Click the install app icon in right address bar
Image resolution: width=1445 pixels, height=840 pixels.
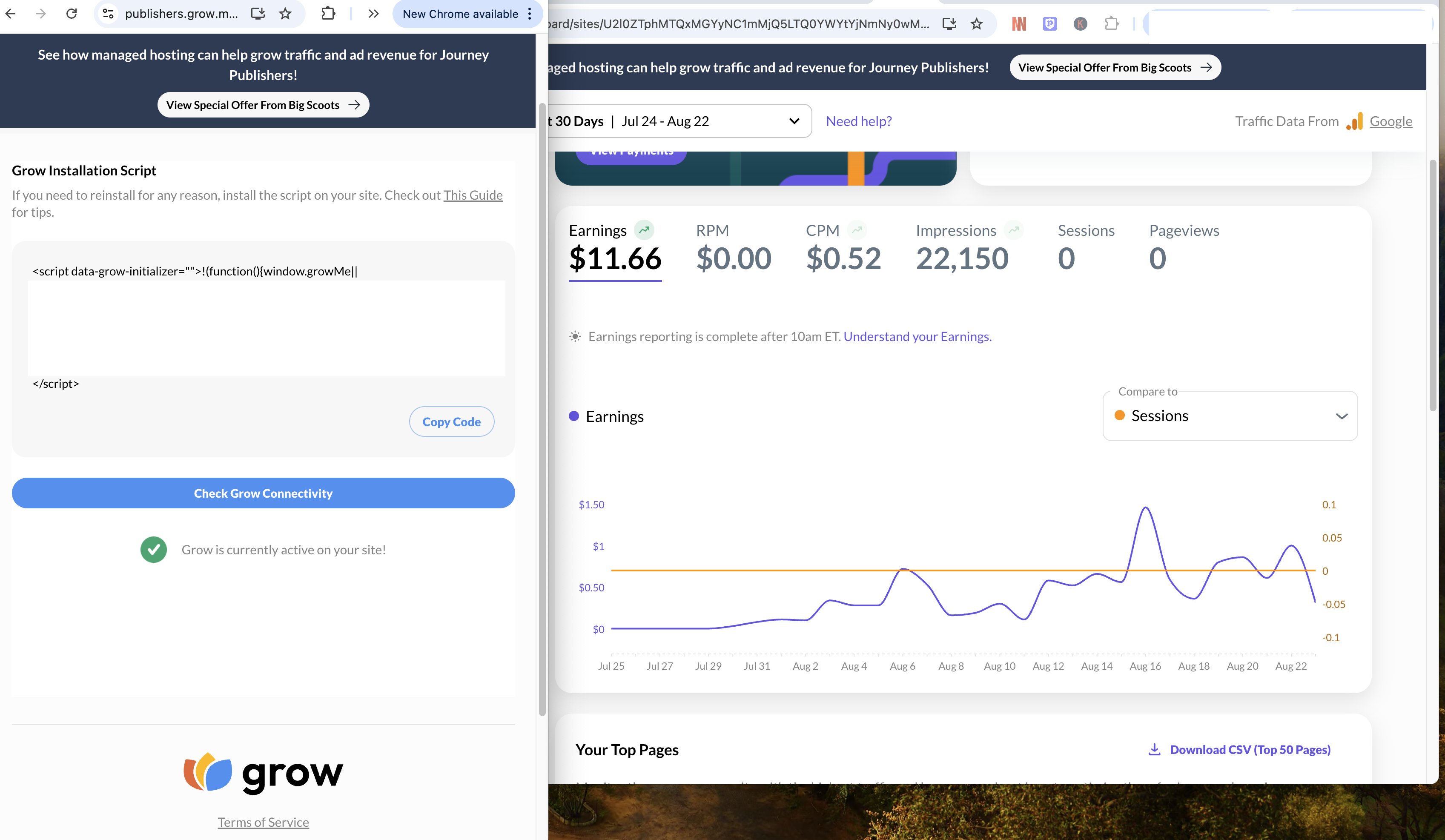(x=949, y=23)
